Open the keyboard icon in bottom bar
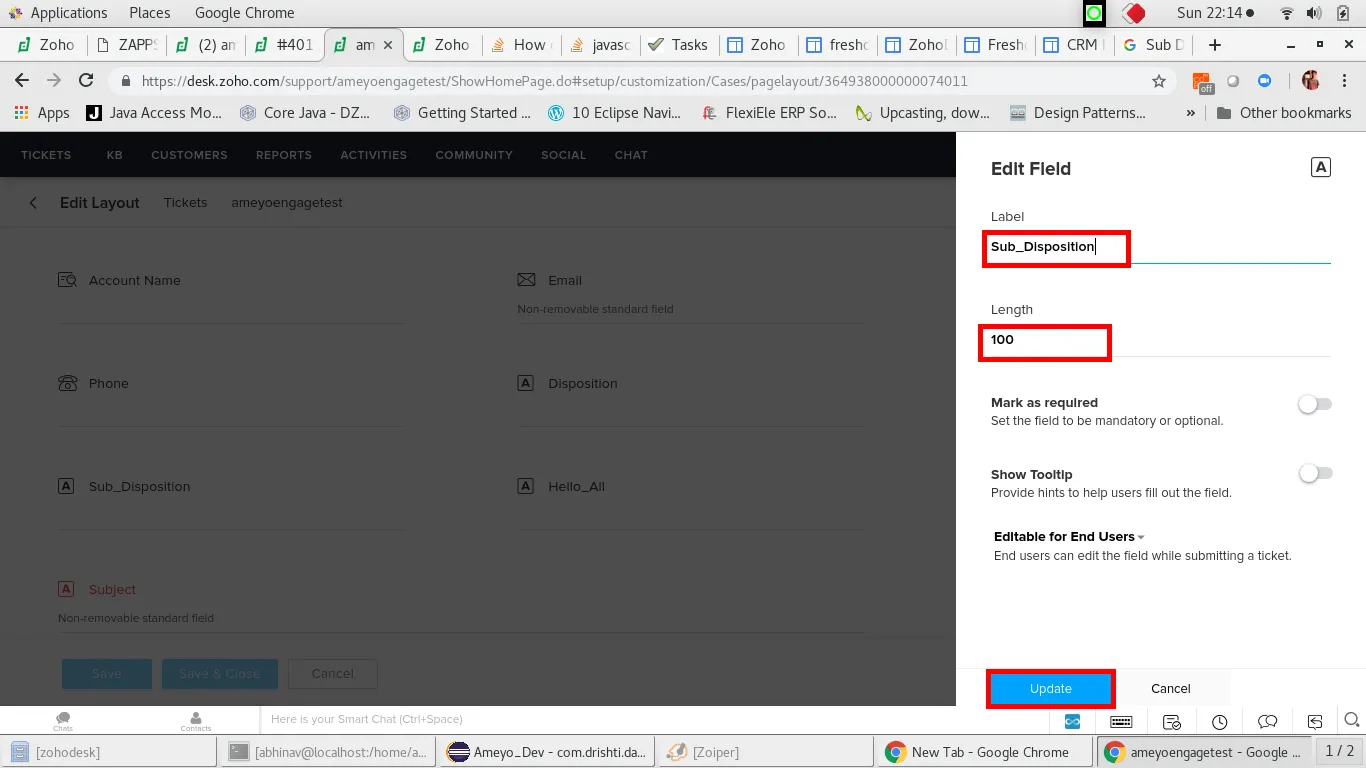This screenshot has width=1366, height=768. [x=1121, y=721]
